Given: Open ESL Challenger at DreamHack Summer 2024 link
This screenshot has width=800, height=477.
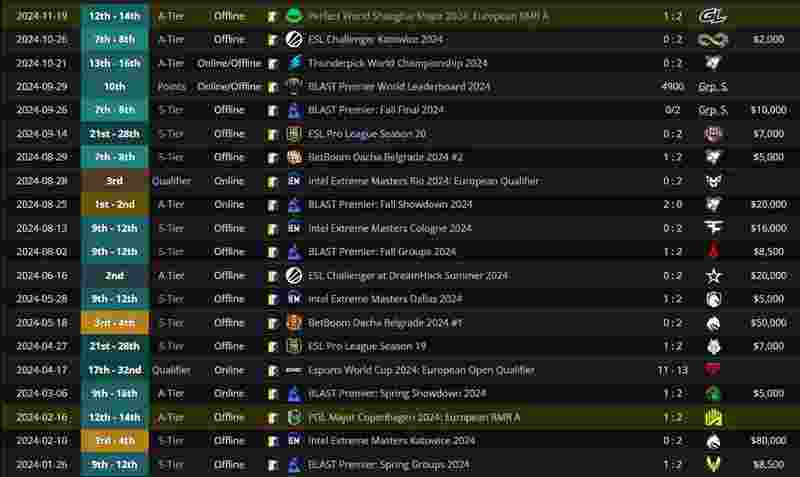Looking at the screenshot, I should 408,275.
